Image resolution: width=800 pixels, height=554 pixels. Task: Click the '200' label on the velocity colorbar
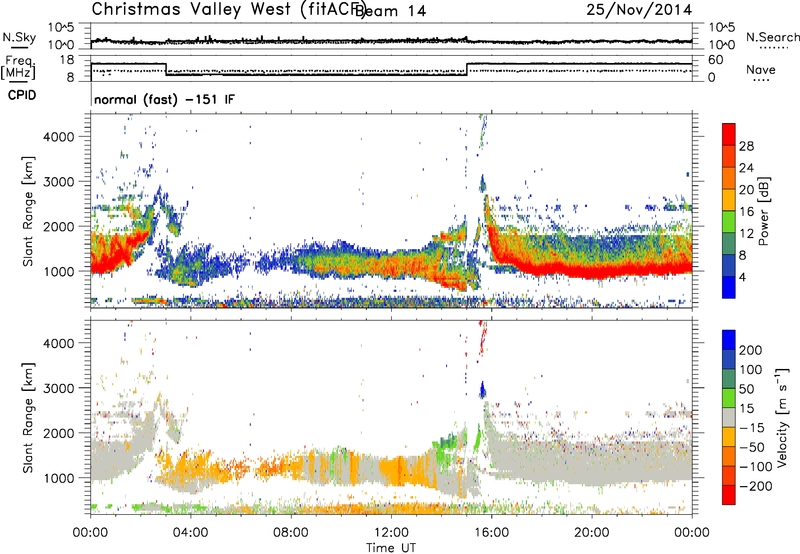click(x=751, y=350)
